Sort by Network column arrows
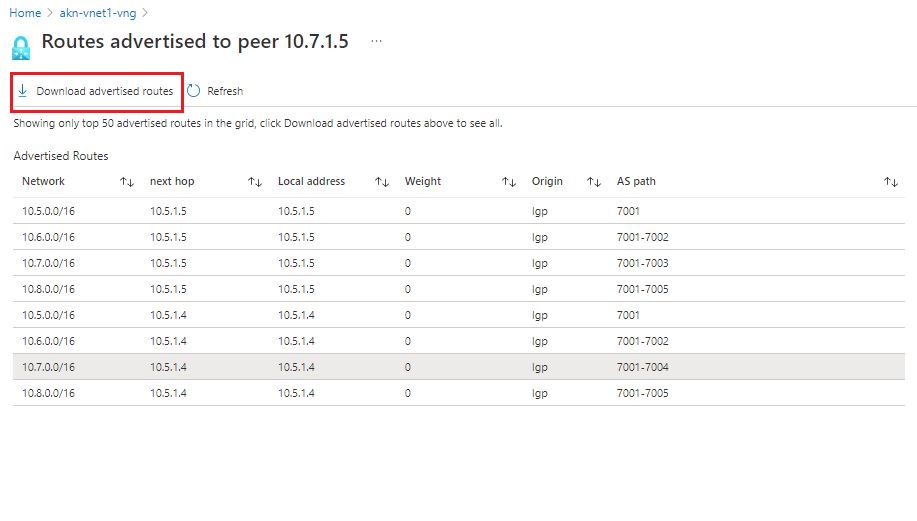The width and height of the screenshot is (917, 521). click(127, 182)
